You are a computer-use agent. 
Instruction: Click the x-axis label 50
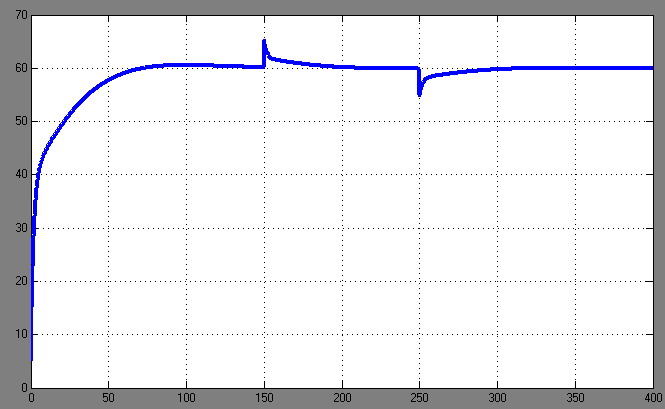coord(109,398)
